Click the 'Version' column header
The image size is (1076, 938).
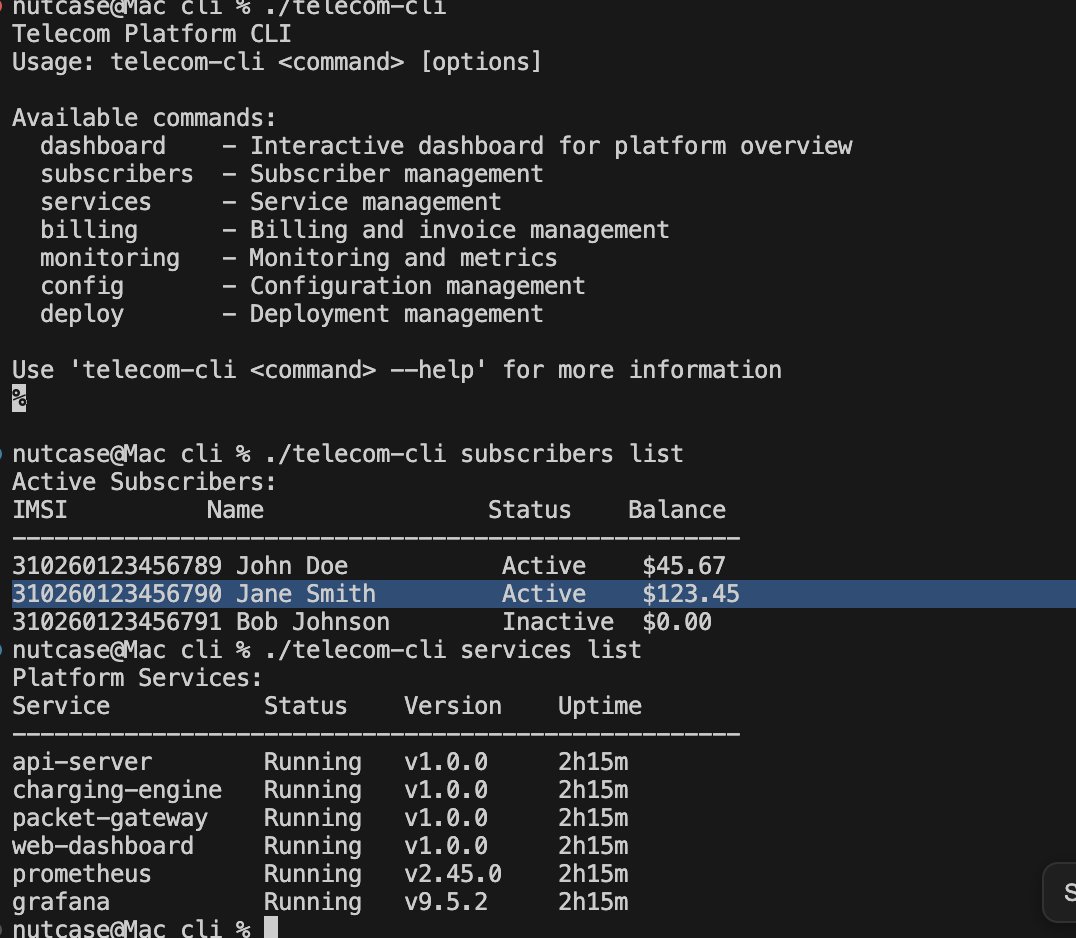tap(453, 706)
